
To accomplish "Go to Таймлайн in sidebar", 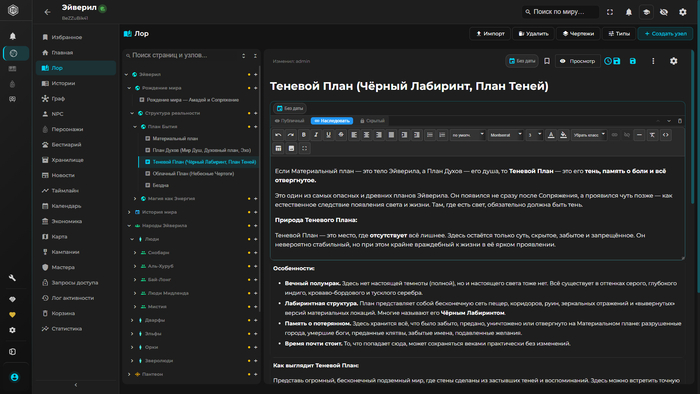I will (76, 191).
